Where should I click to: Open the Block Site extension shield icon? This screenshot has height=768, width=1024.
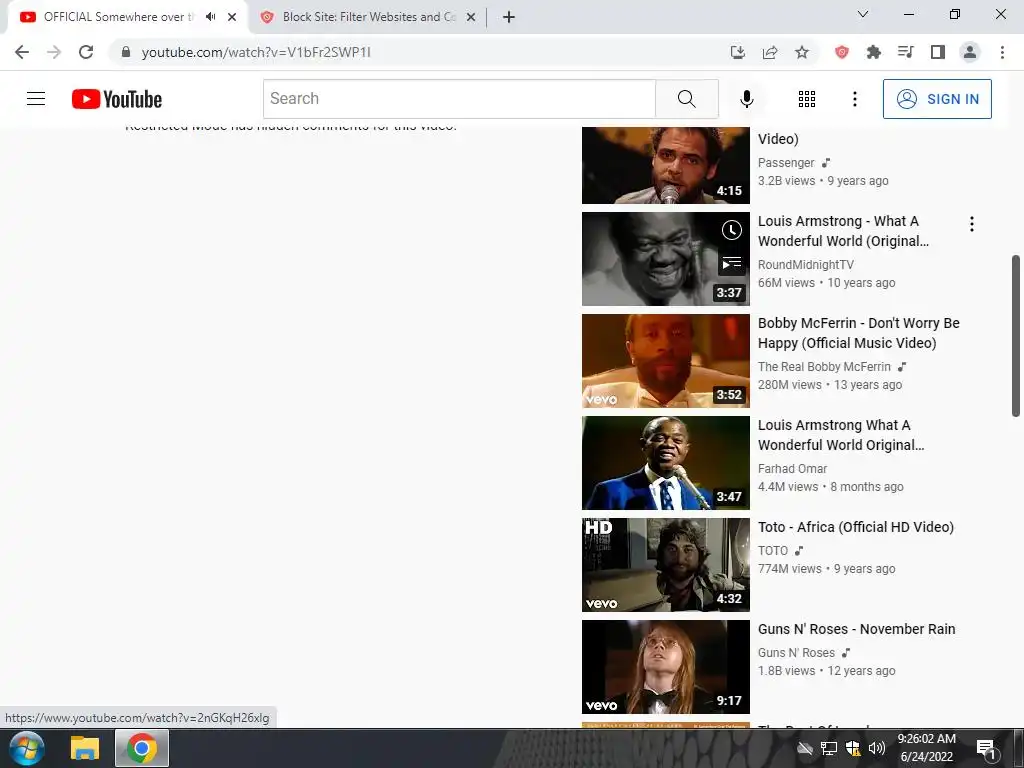pyautogui.click(x=842, y=52)
